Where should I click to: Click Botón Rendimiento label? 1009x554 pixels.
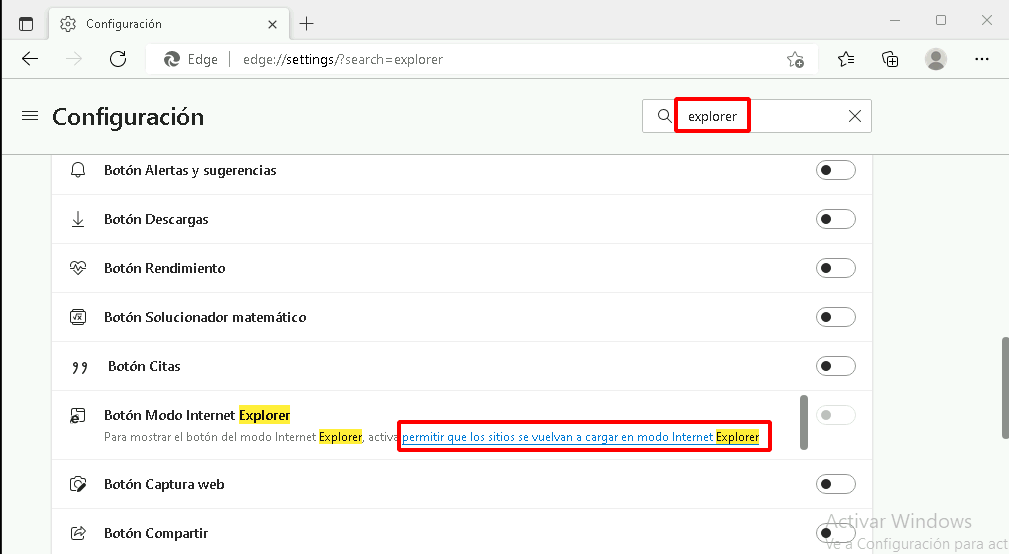click(x=165, y=268)
